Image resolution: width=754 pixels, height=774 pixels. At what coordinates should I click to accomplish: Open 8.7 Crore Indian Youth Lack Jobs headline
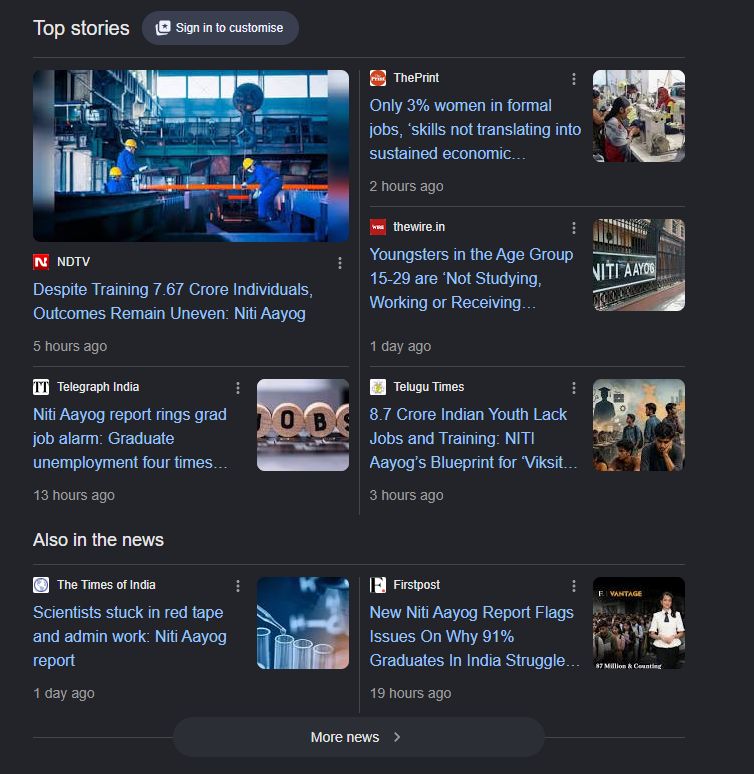click(474, 438)
